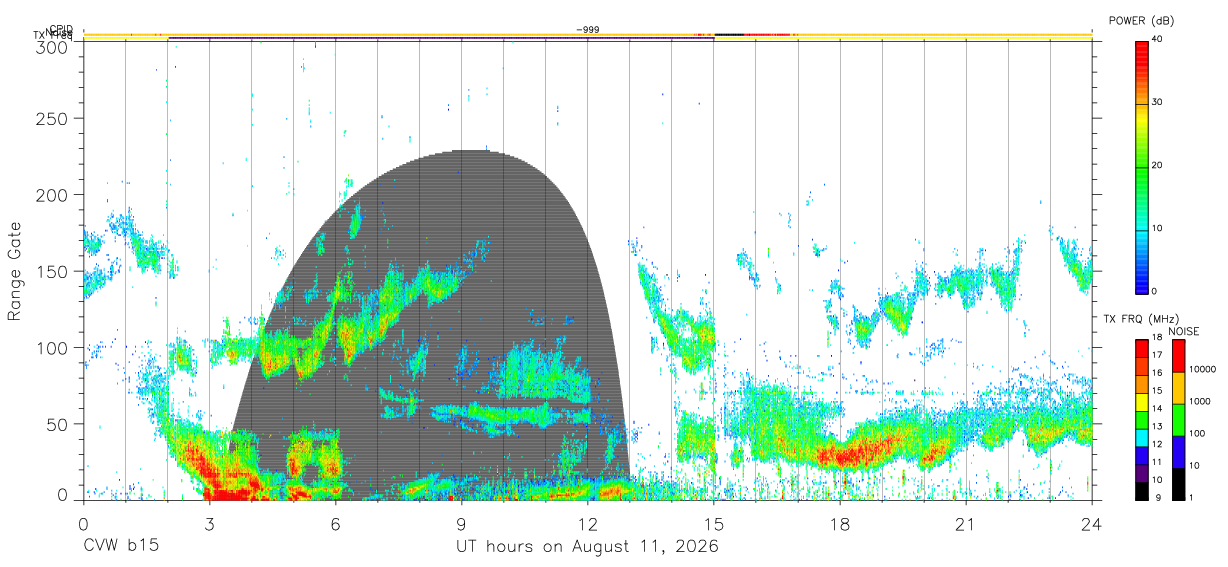Click the 250 label on the range gate axis
This screenshot has width=1228, height=567.
pyautogui.click(x=50, y=119)
